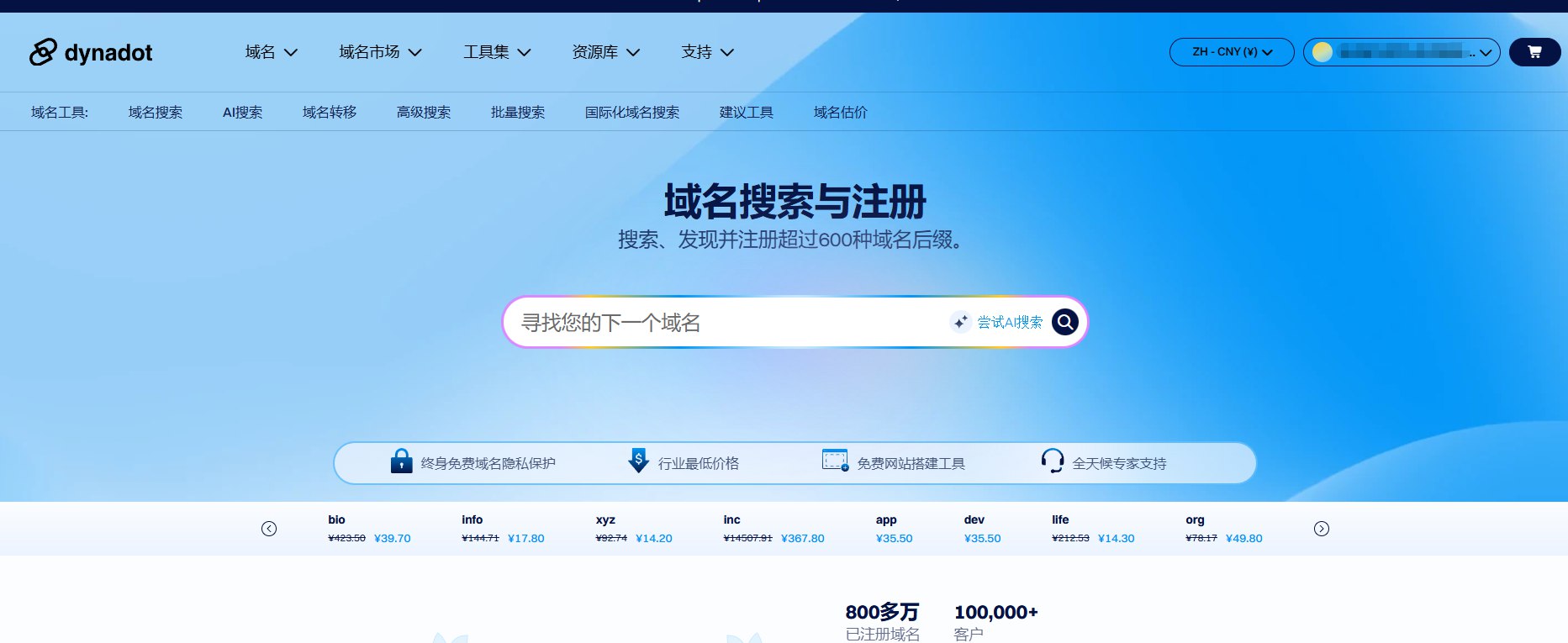Open the 域名市场 menu

[x=380, y=52]
